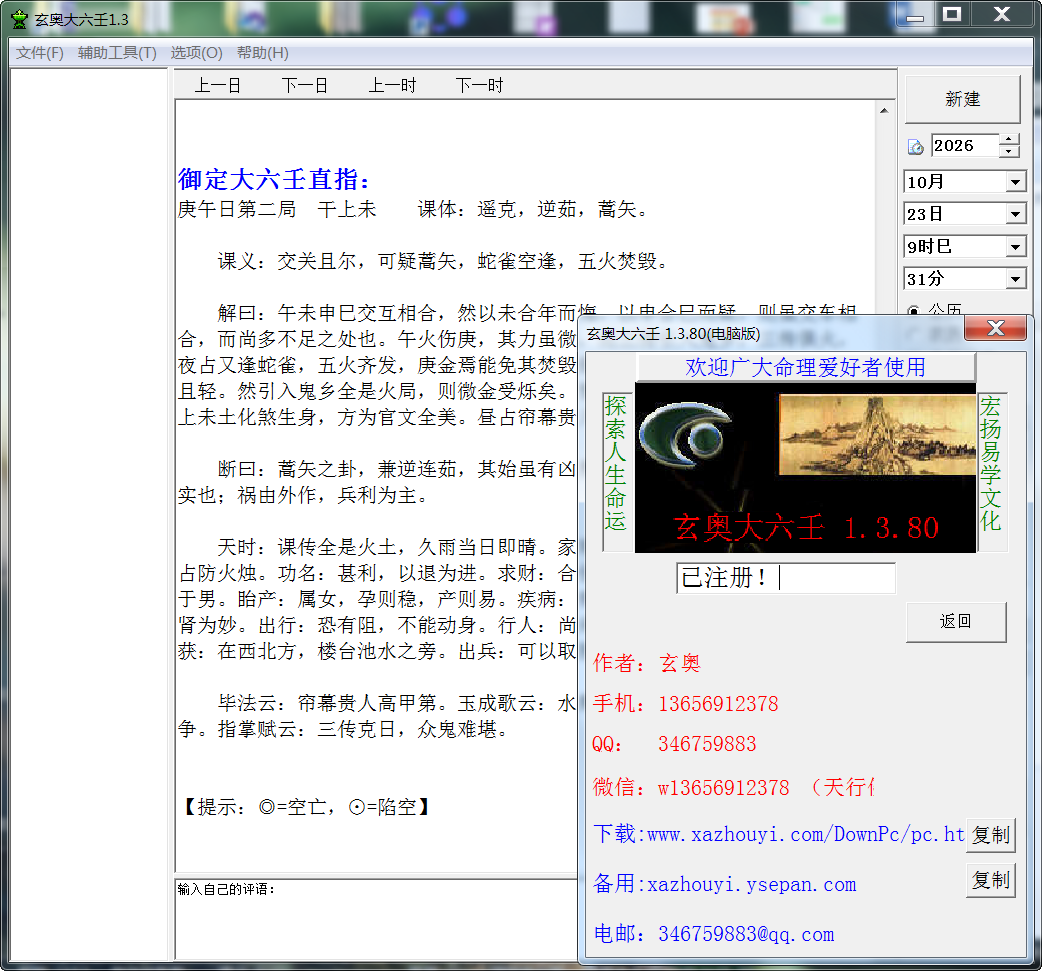The width and height of the screenshot is (1042, 971).
Task: Decrease the year with down stepper arrow
Action: click(x=1009, y=152)
